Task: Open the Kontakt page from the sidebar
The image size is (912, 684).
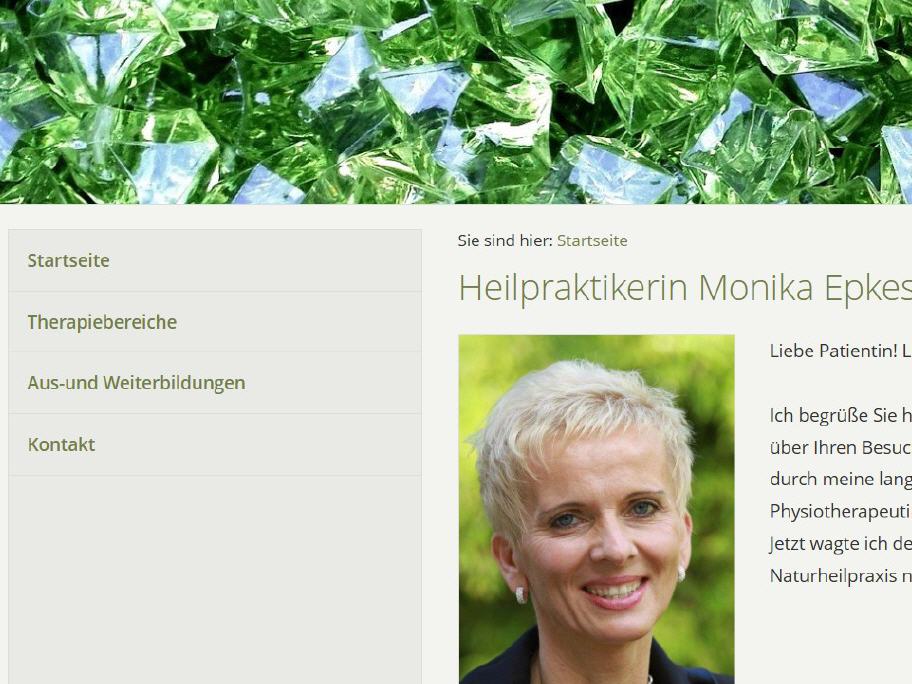Action: point(215,444)
